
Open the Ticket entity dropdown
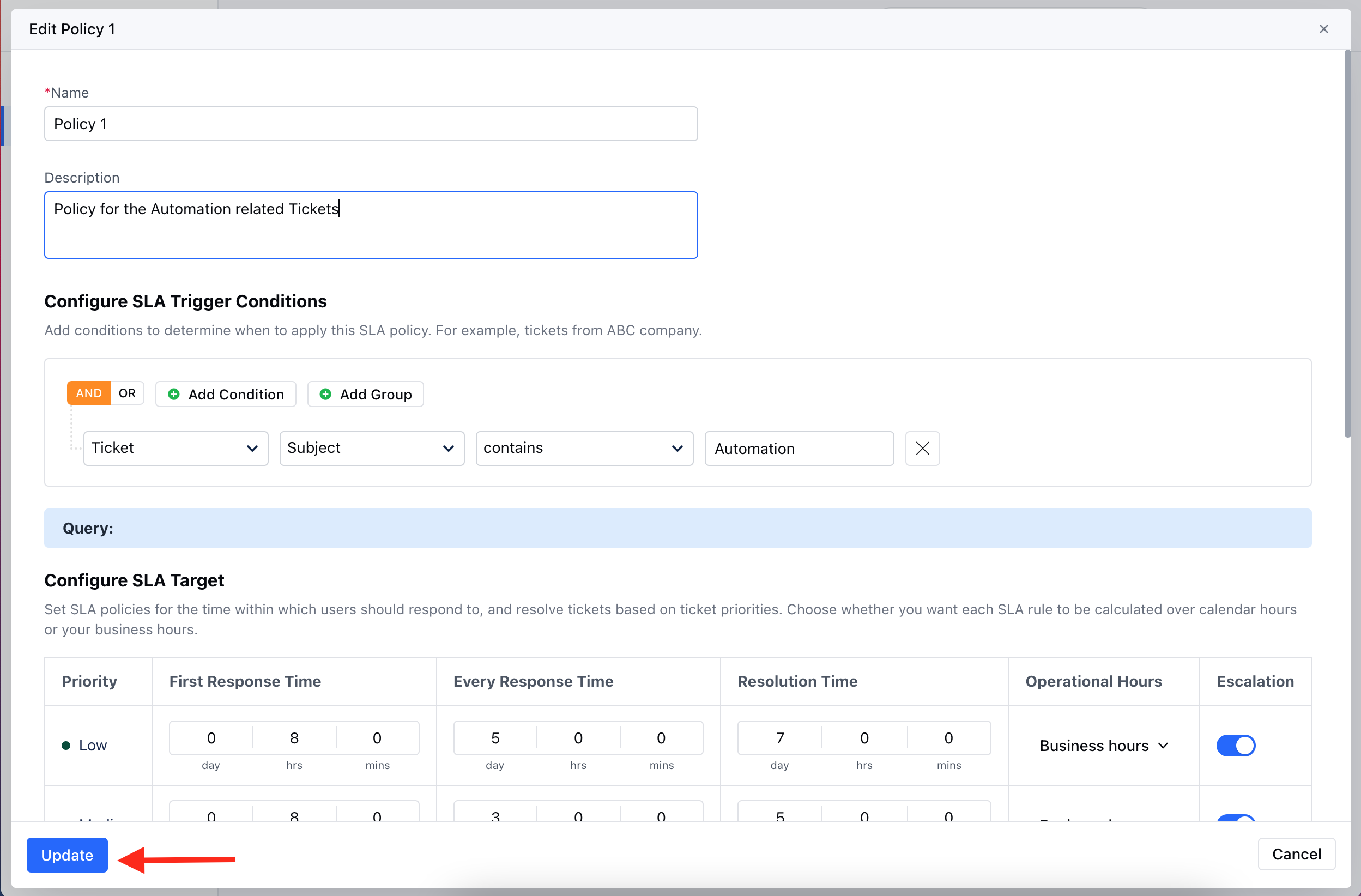(176, 449)
